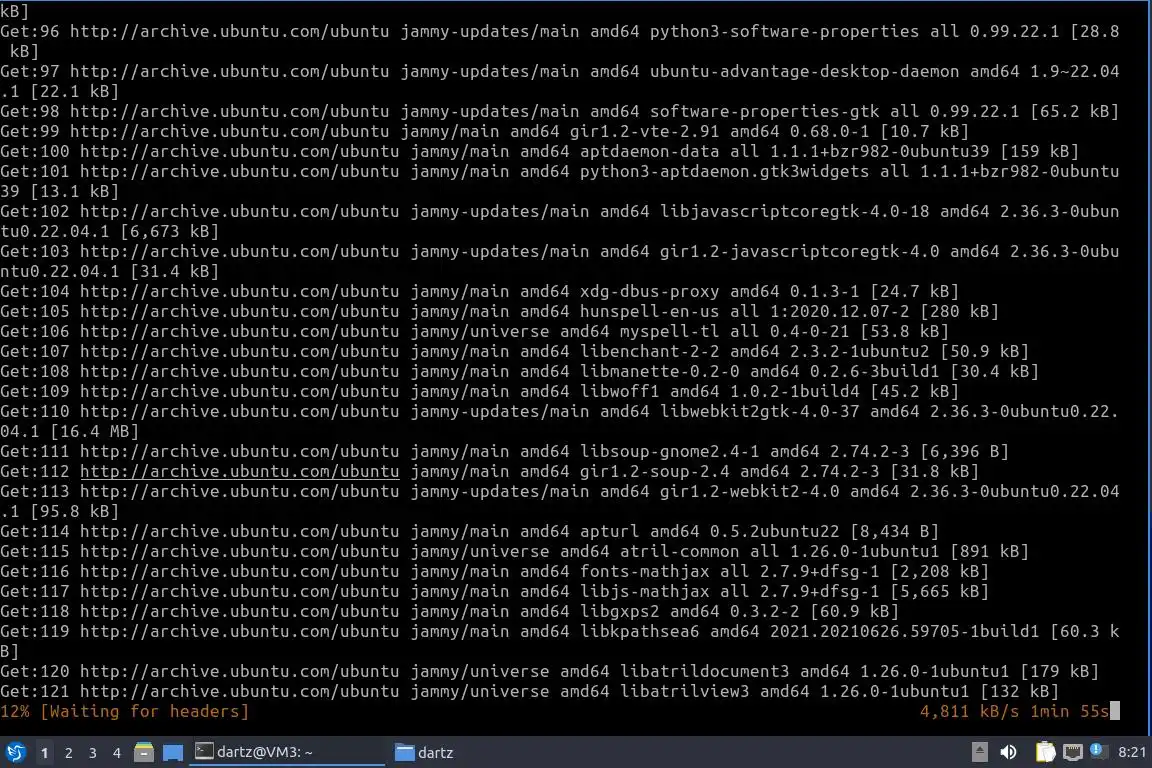Switch to virtual desktop 2
Image resolution: width=1152 pixels, height=768 pixels.
pos(68,753)
